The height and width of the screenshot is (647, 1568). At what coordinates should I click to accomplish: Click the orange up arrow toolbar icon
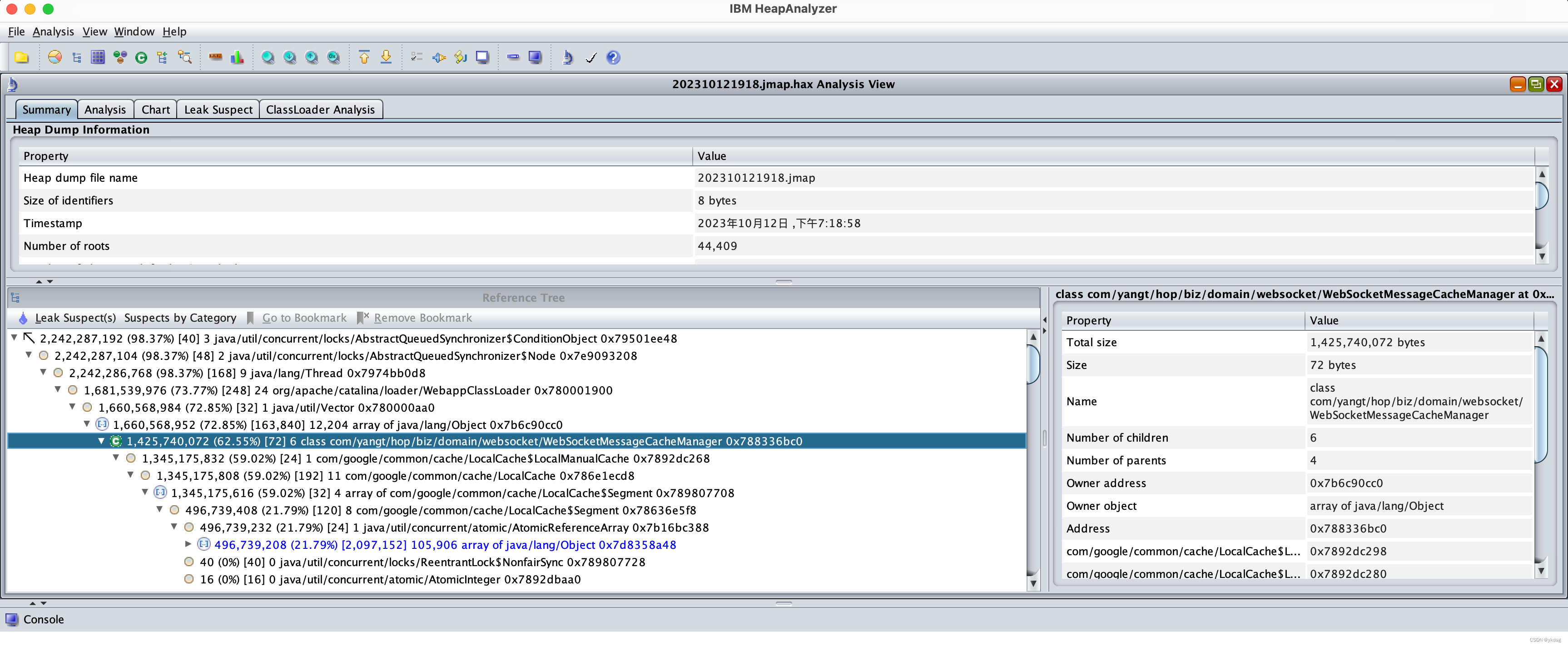click(x=364, y=57)
